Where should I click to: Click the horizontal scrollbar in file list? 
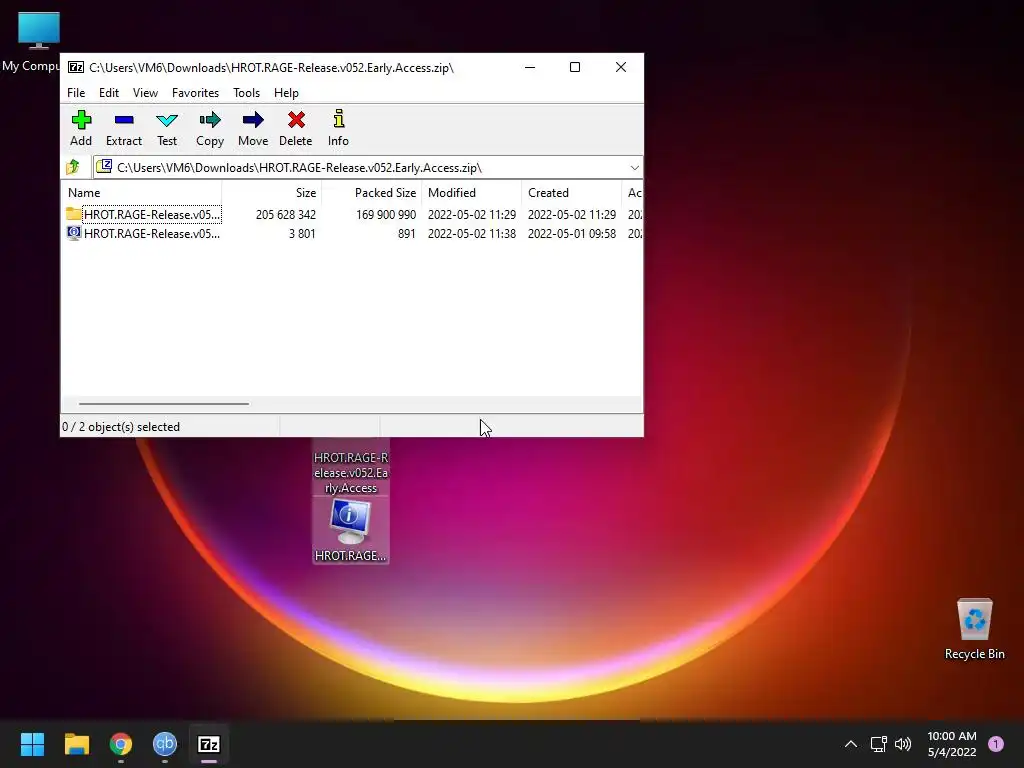coord(163,404)
